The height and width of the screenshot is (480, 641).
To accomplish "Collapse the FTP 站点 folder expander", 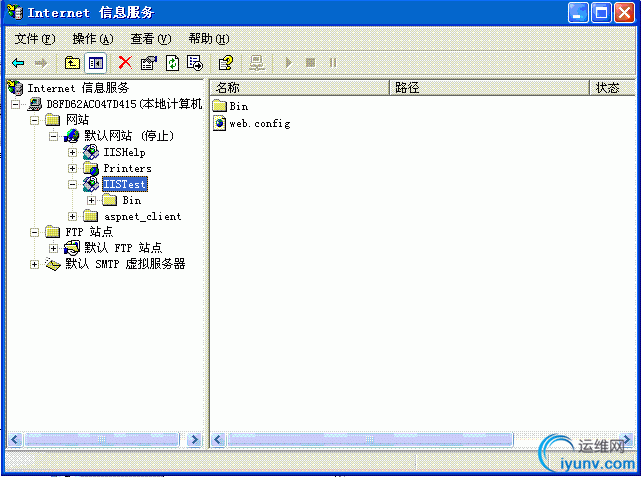I will point(35,233).
